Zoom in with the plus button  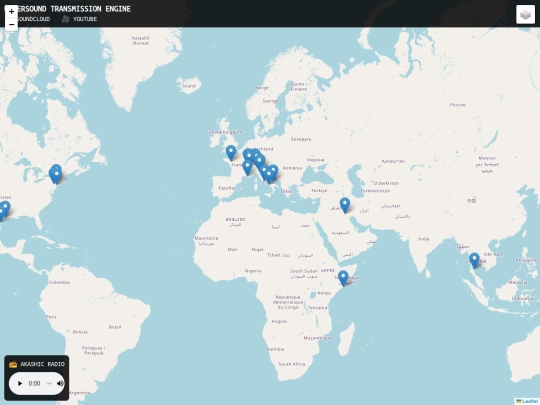coord(11,11)
